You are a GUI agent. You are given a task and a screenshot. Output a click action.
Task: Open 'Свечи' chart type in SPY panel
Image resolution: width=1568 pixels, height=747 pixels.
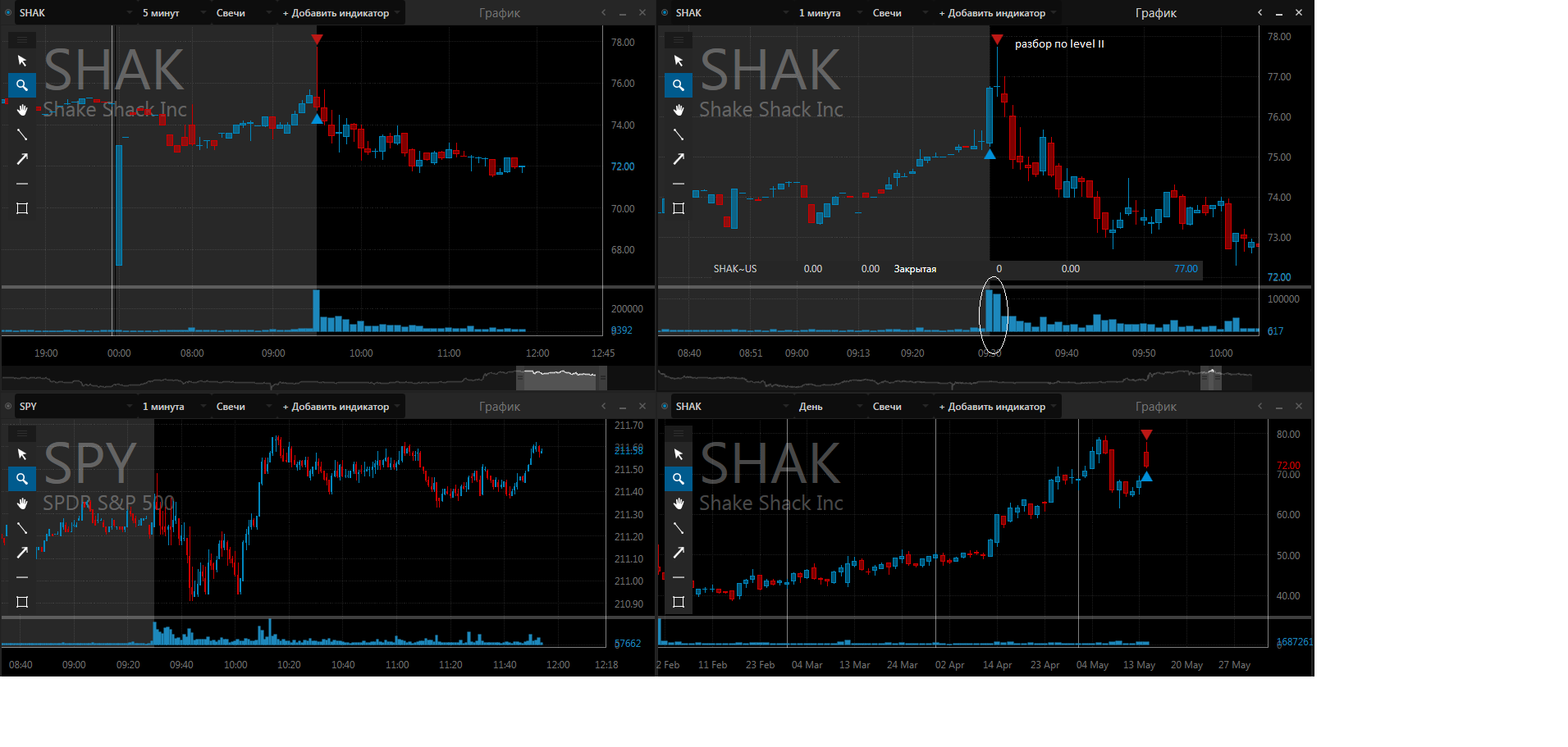click(x=242, y=407)
